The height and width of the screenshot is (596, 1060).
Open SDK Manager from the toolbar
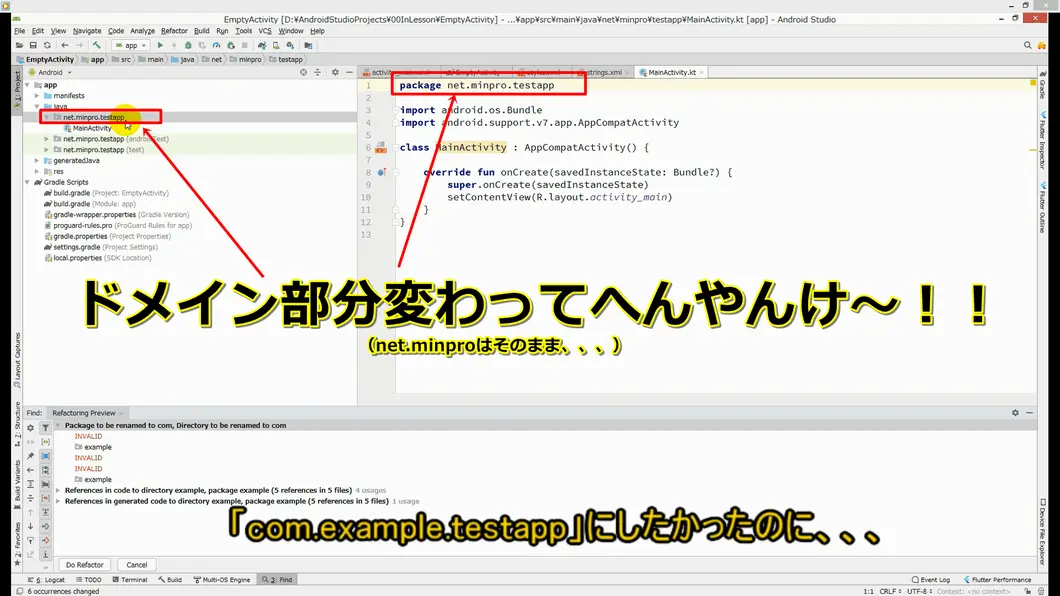pos(290,45)
